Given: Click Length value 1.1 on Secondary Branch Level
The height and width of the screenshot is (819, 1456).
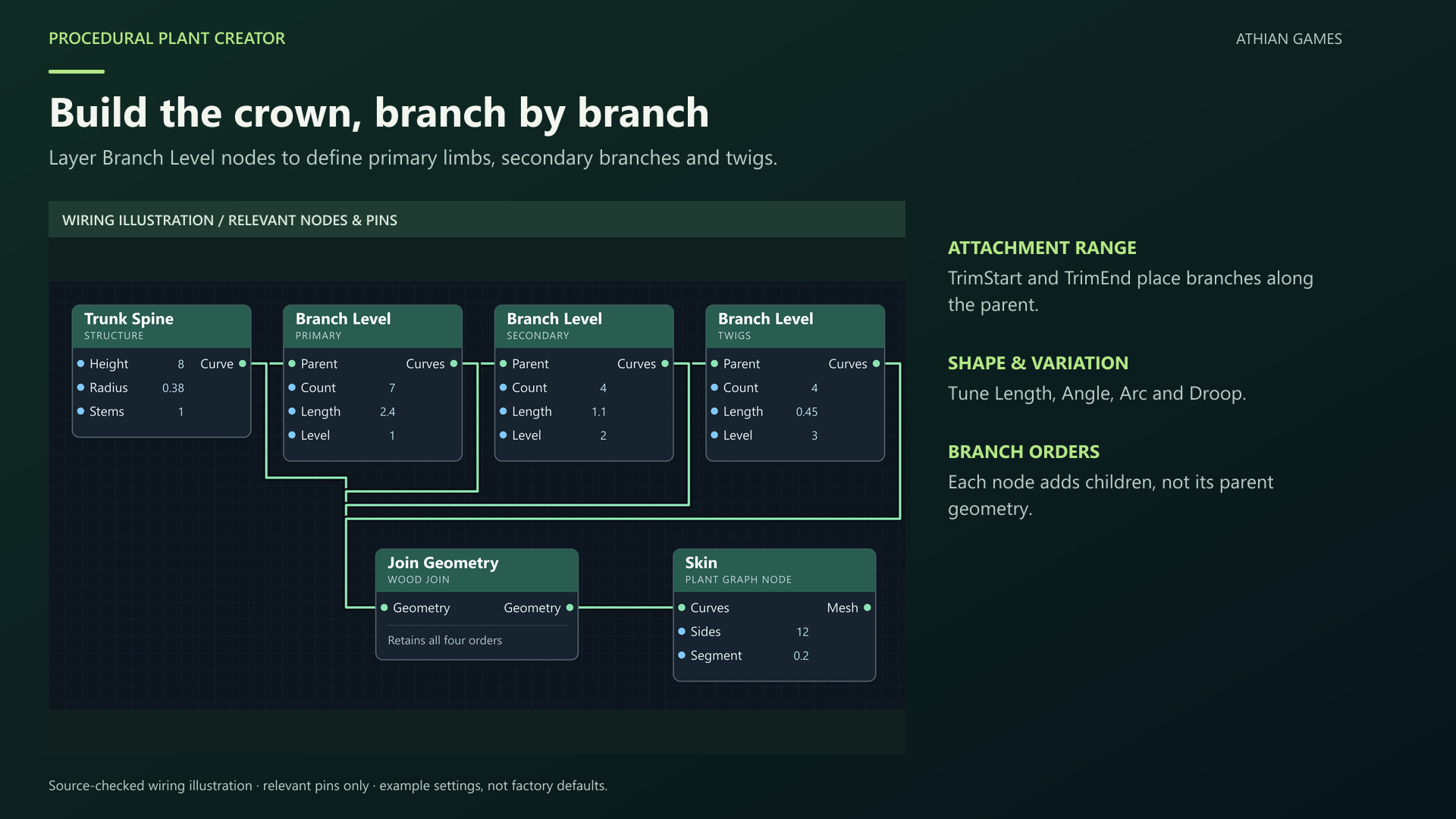Looking at the screenshot, I should point(599,412).
